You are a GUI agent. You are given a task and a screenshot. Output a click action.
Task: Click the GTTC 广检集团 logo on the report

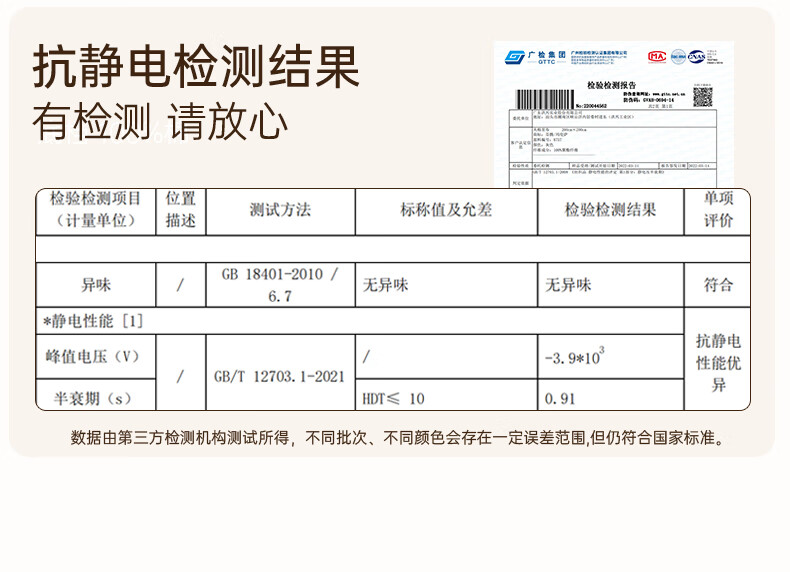(535, 57)
